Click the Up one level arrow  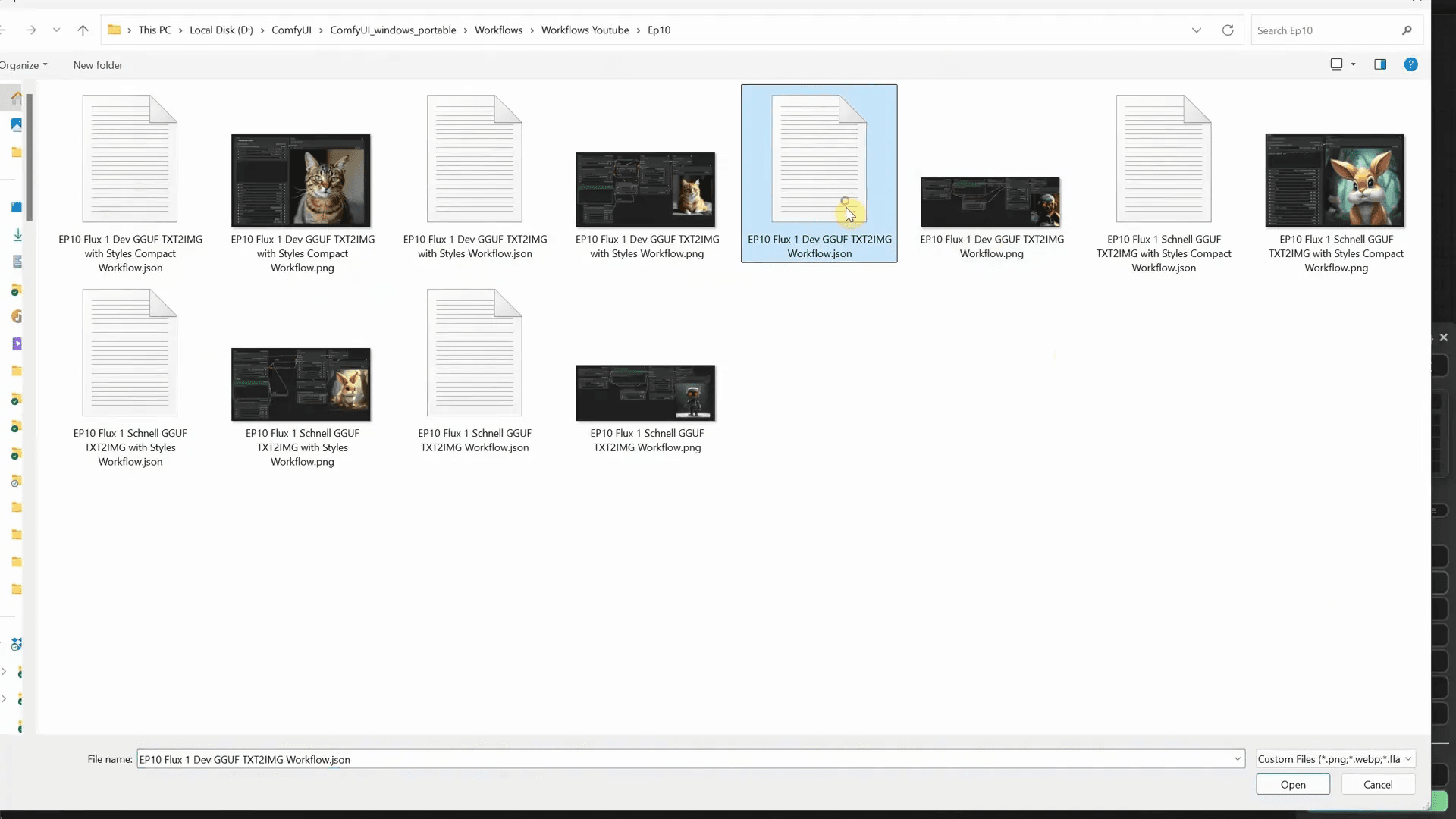click(83, 30)
